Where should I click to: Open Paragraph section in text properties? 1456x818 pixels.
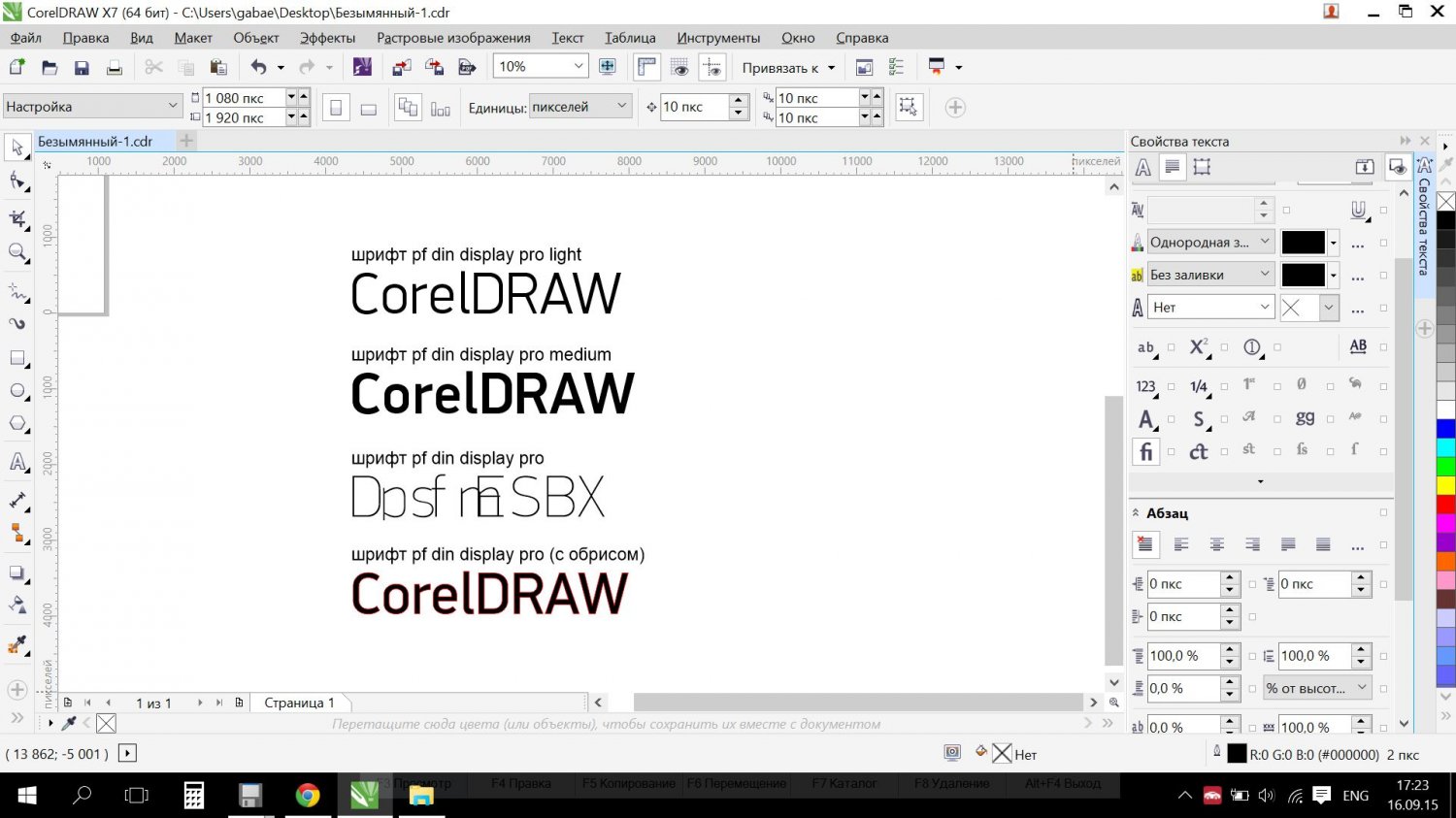1173,167
